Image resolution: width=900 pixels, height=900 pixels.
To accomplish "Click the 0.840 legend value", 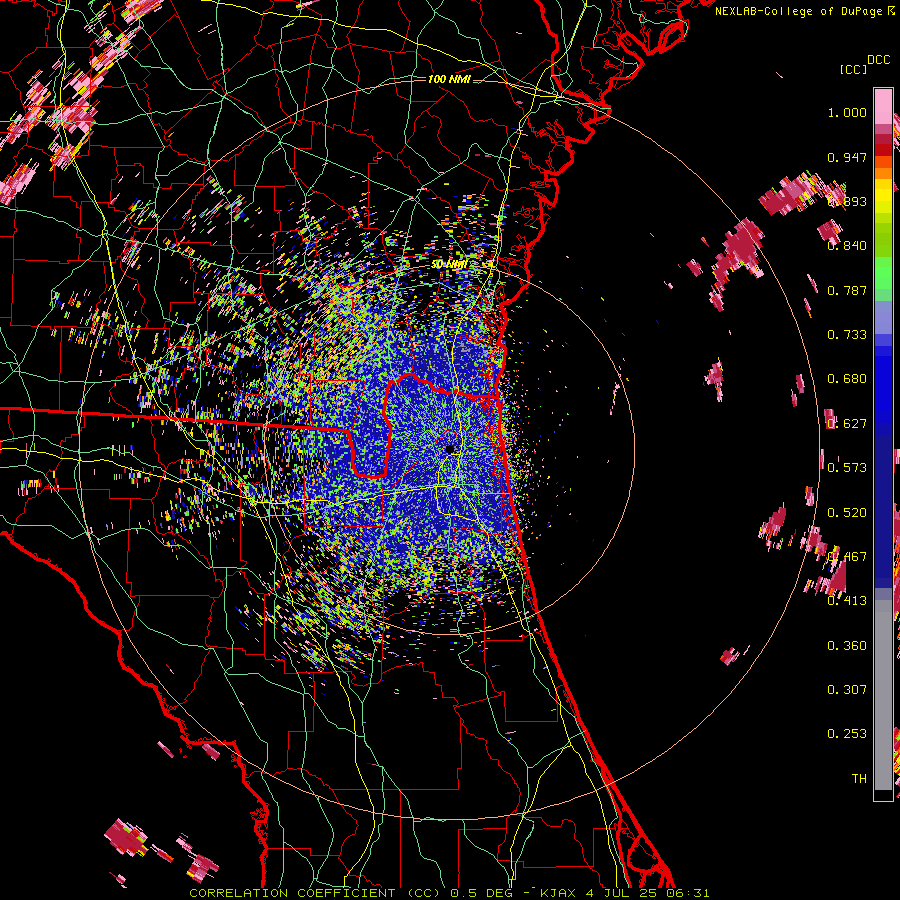I will pyautogui.click(x=847, y=246).
